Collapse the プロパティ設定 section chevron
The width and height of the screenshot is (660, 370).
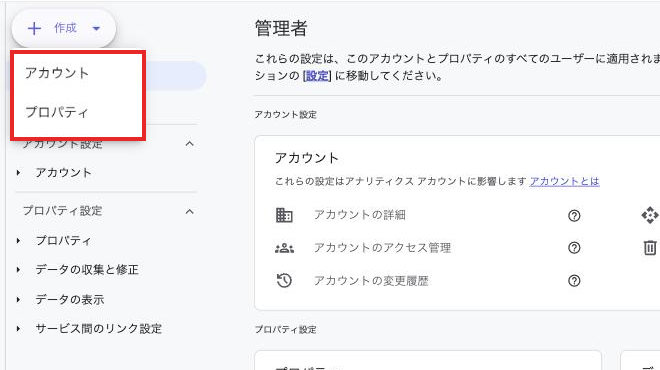click(190, 211)
